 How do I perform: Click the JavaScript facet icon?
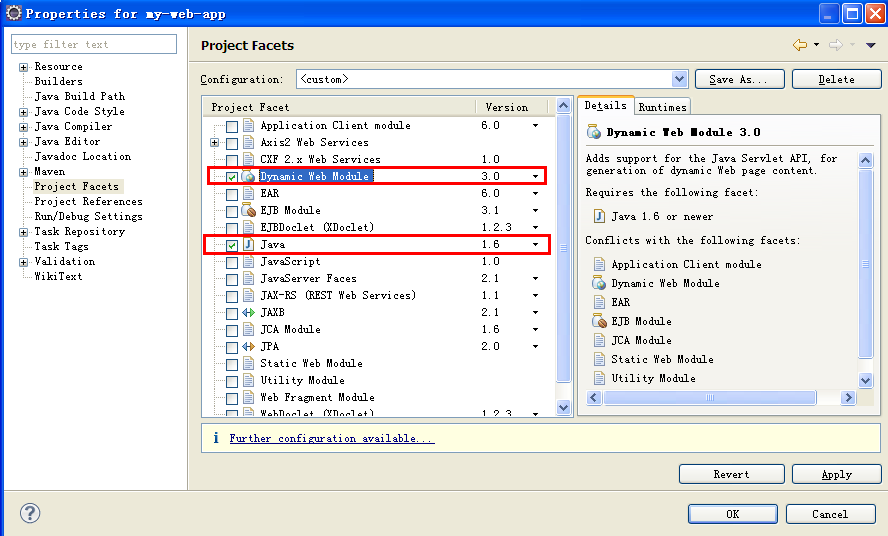tap(249, 261)
